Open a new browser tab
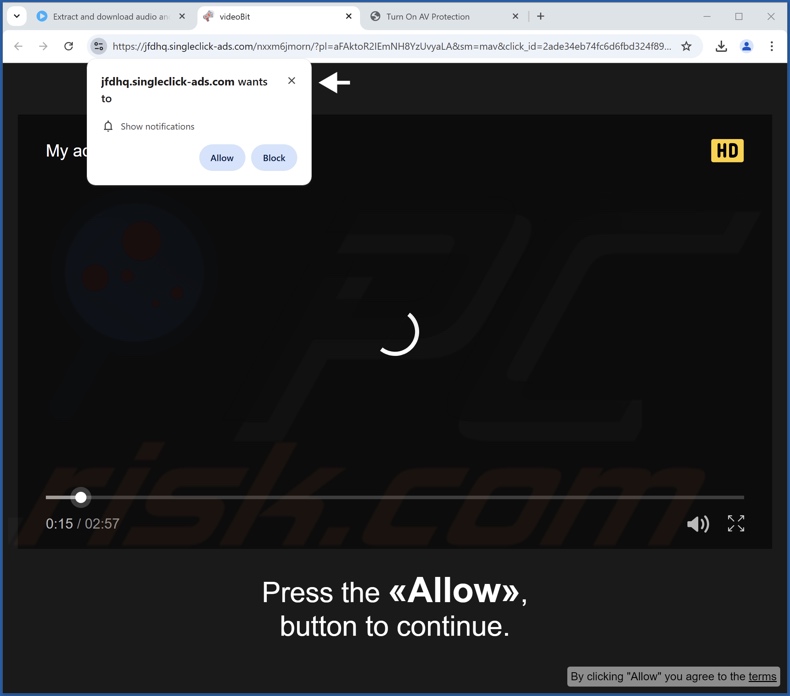This screenshot has width=790, height=696. tap(541, 16)
